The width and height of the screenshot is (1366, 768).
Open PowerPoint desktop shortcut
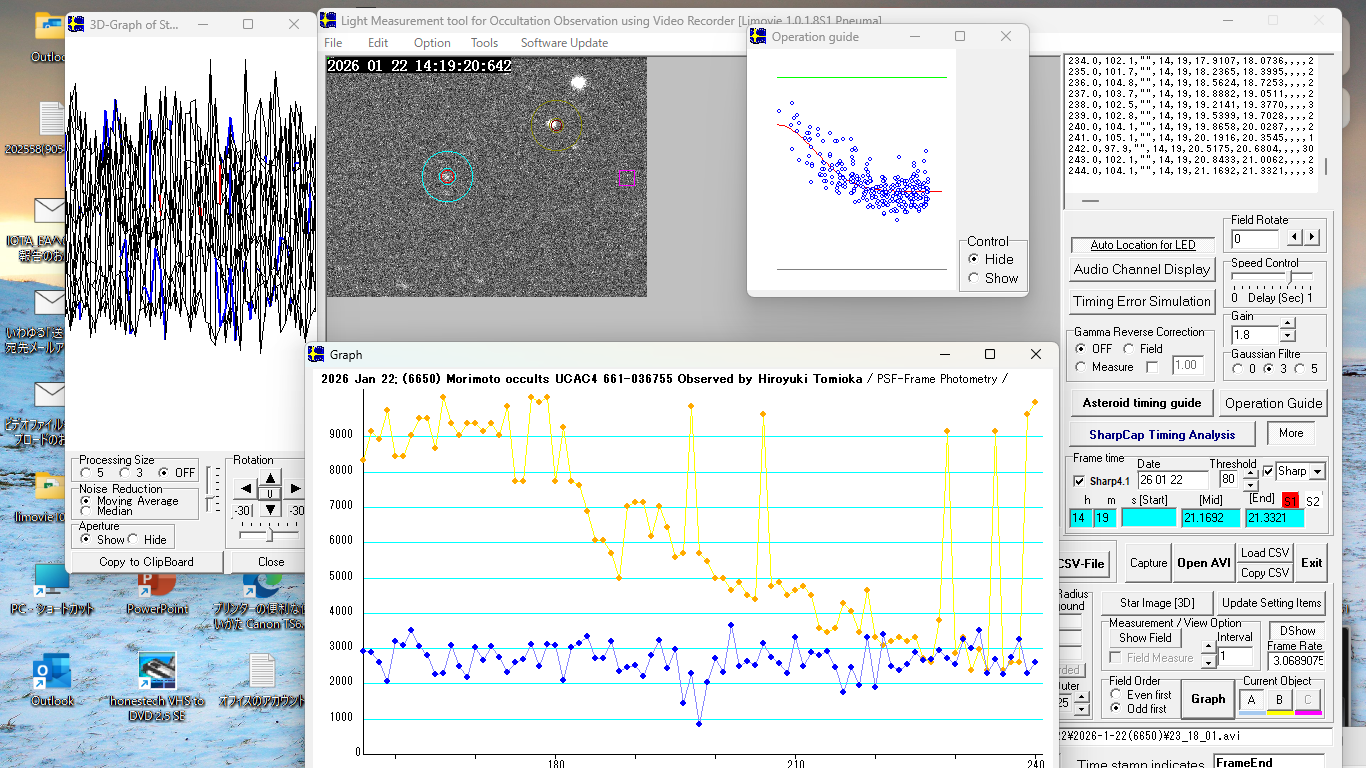[x=157, y=588]
